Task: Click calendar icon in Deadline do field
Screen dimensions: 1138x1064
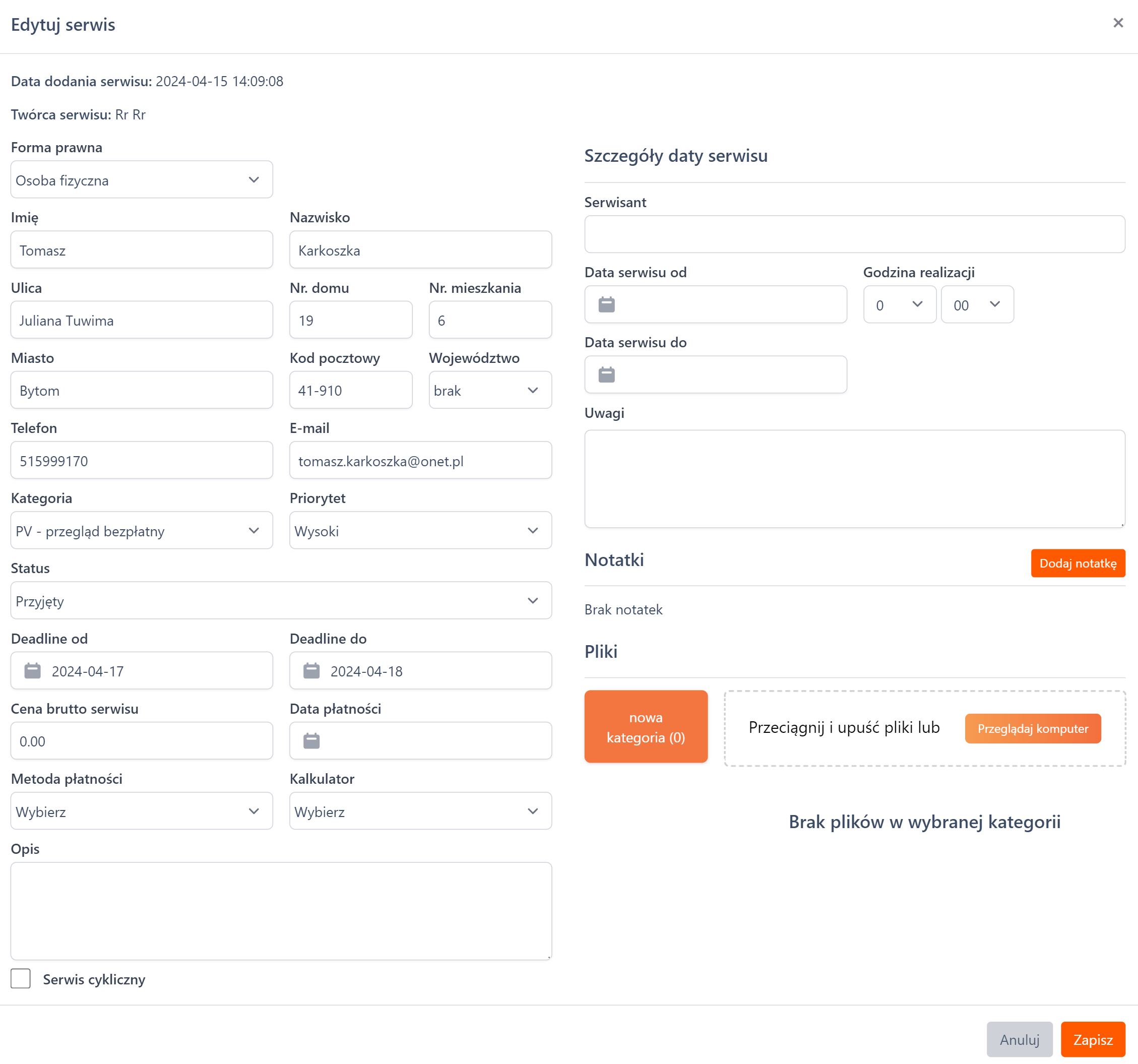Action: (x=311, y=671)
